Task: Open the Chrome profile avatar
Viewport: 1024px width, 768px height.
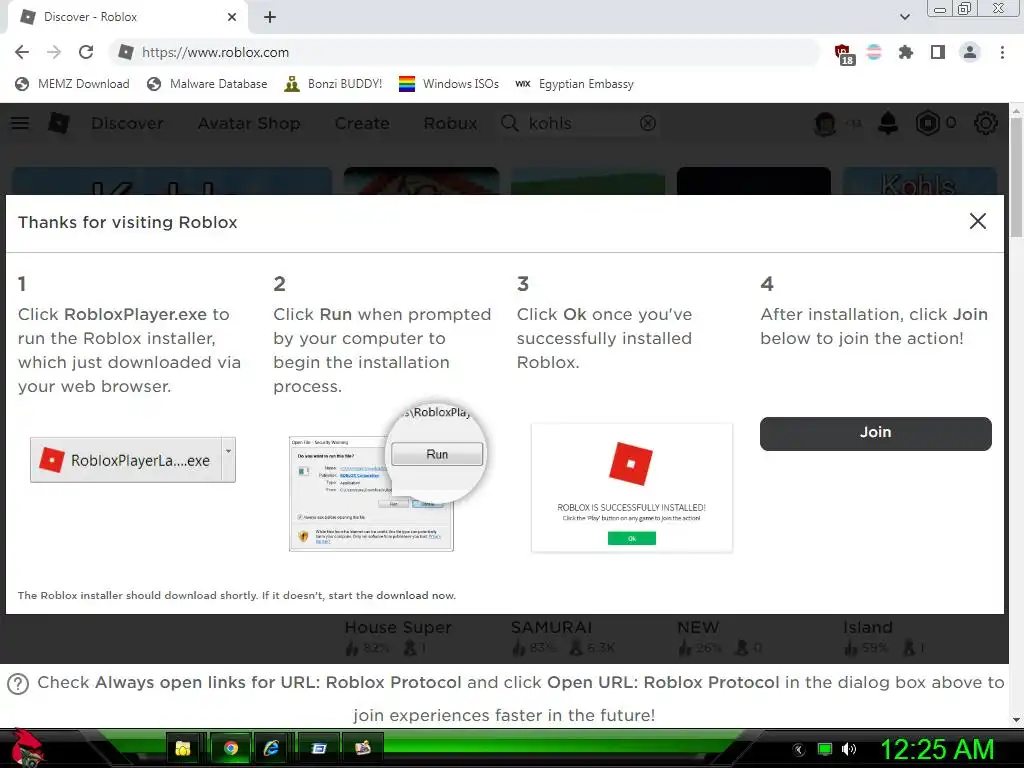Action: point(970,52)
